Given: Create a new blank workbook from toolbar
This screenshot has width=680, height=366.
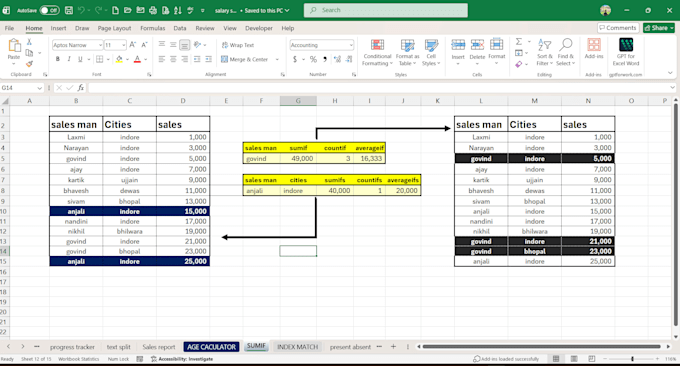Looking at the screenshot, I should [115, 10].
